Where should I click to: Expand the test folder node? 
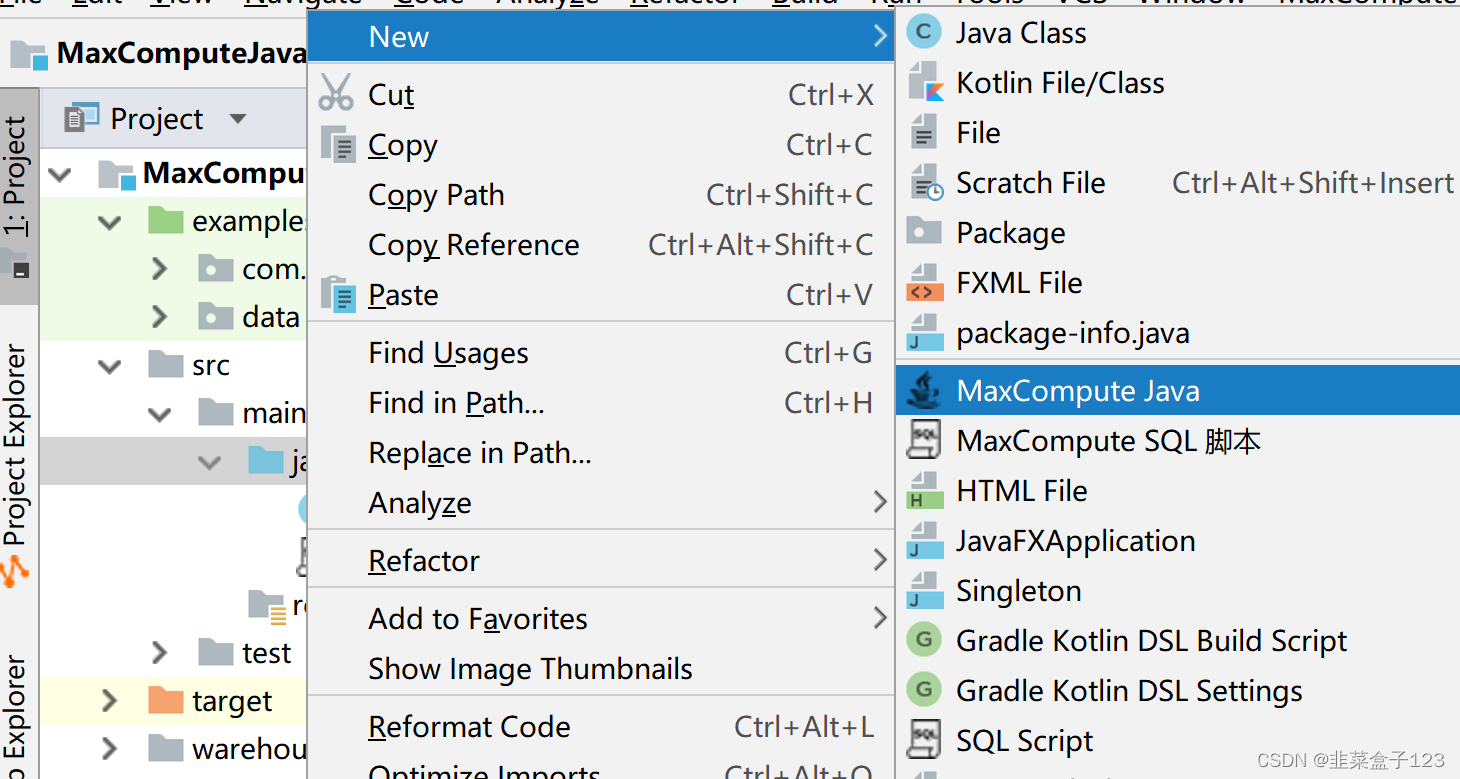pyautogui.click(x=159, y=654)
